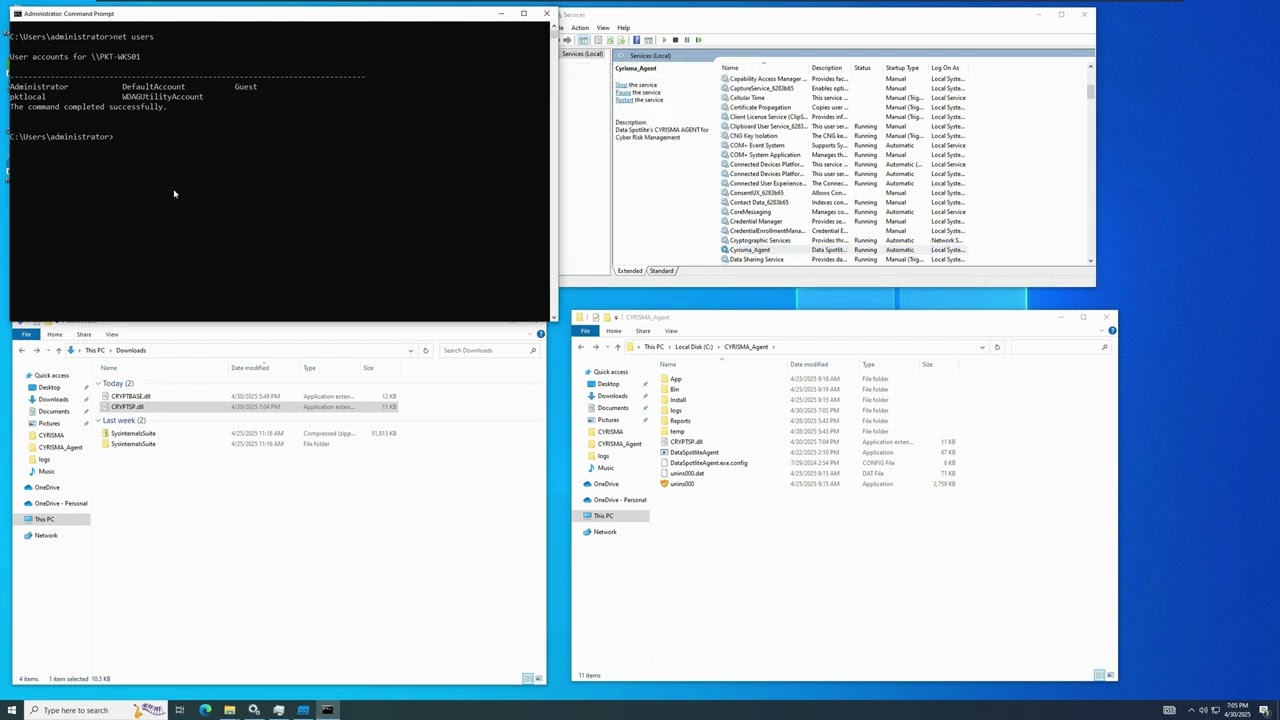This screenshot has width=1280, height=720.
Task: Collapse Last week (2) group in Downloads
Action: click(98, 420)
